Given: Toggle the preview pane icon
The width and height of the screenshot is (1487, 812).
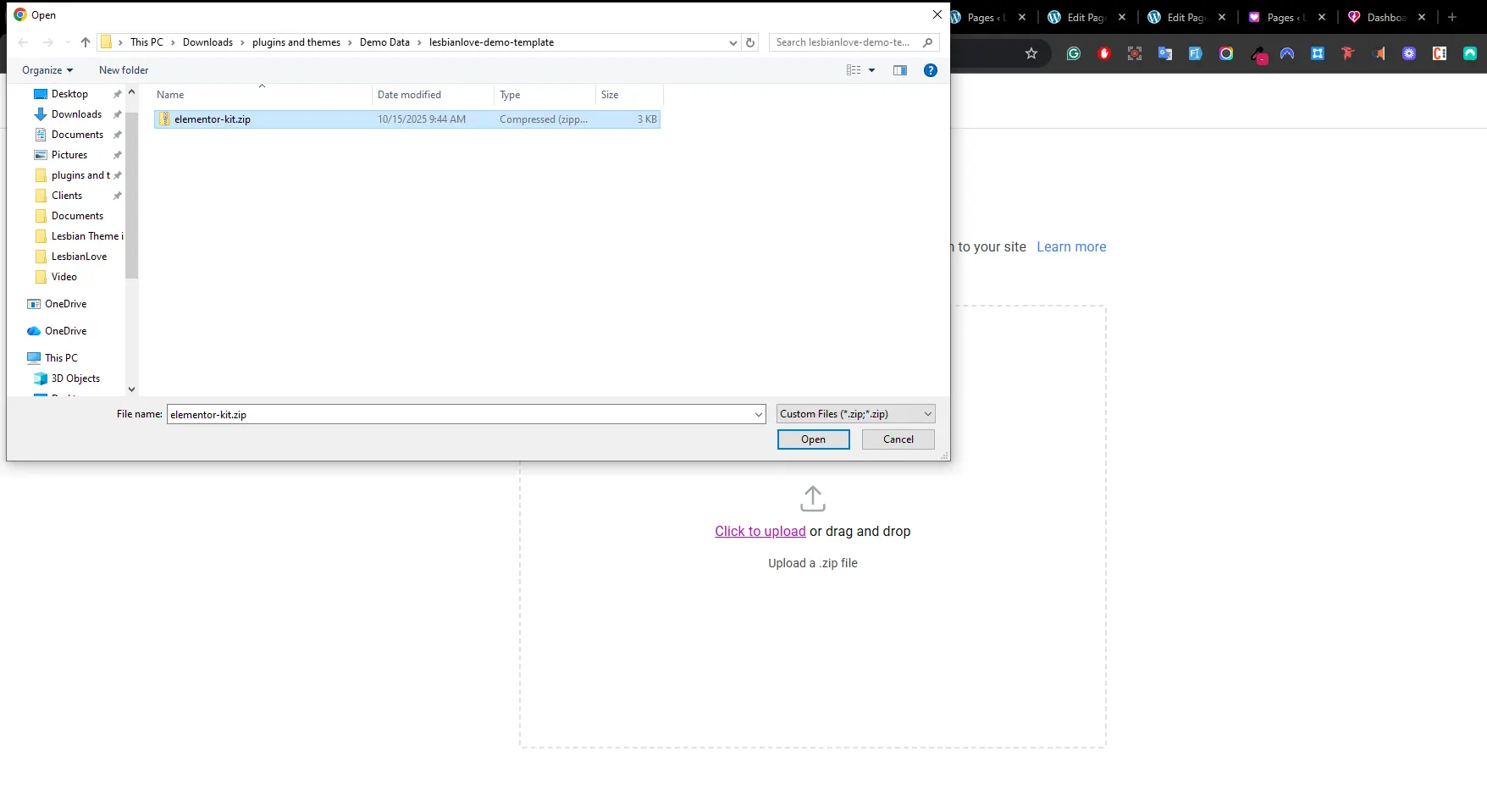Looking at the screenshot, I should click(x=899, y=70).
